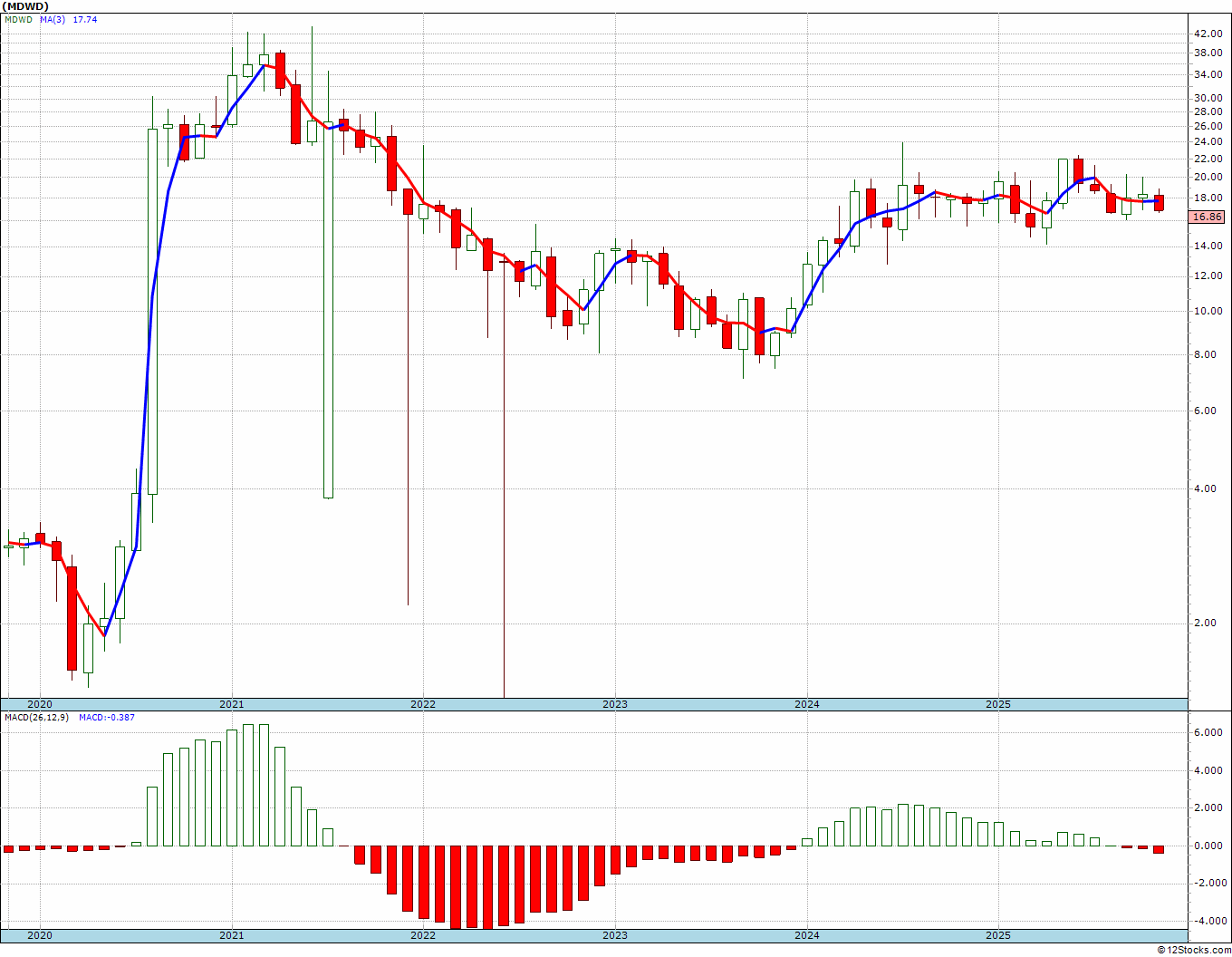Image resolution: width=1232 pixels, height=957 pixels.
Task: Click the 16.86 current price tag
Action: 1208,217
